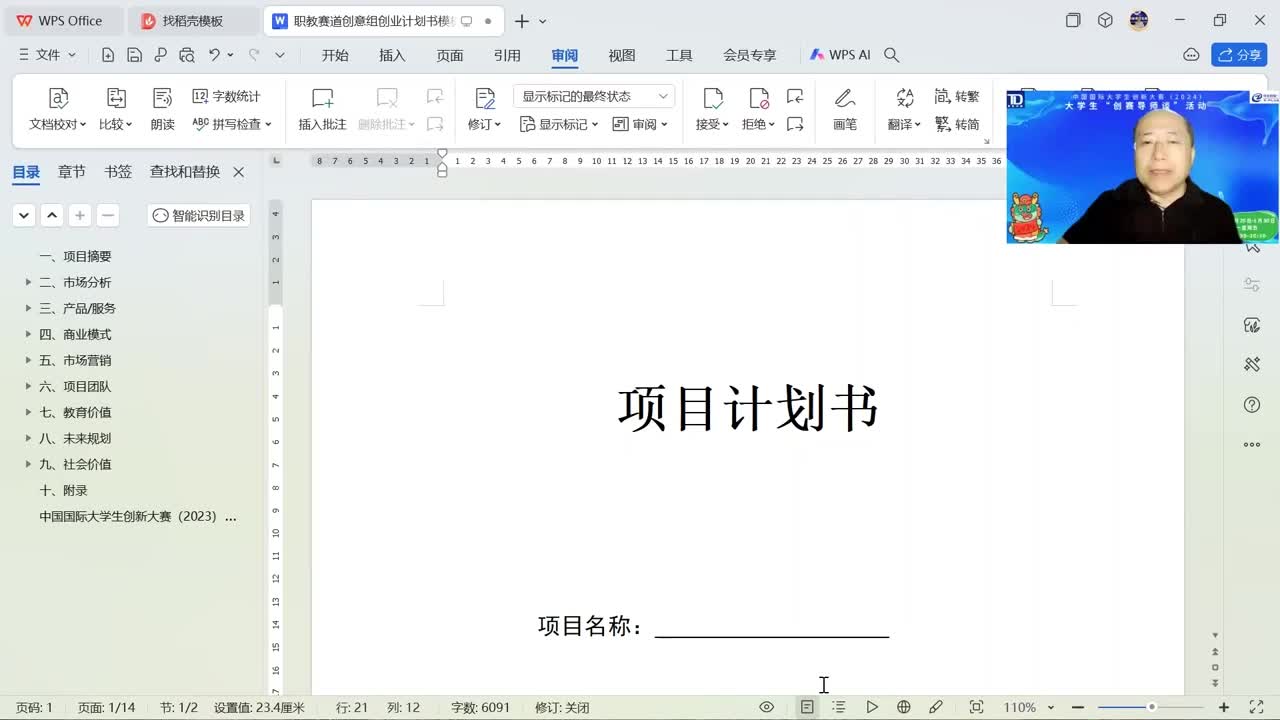
Task: Click the 接受 accept change icon
Action: click(713, 98)
